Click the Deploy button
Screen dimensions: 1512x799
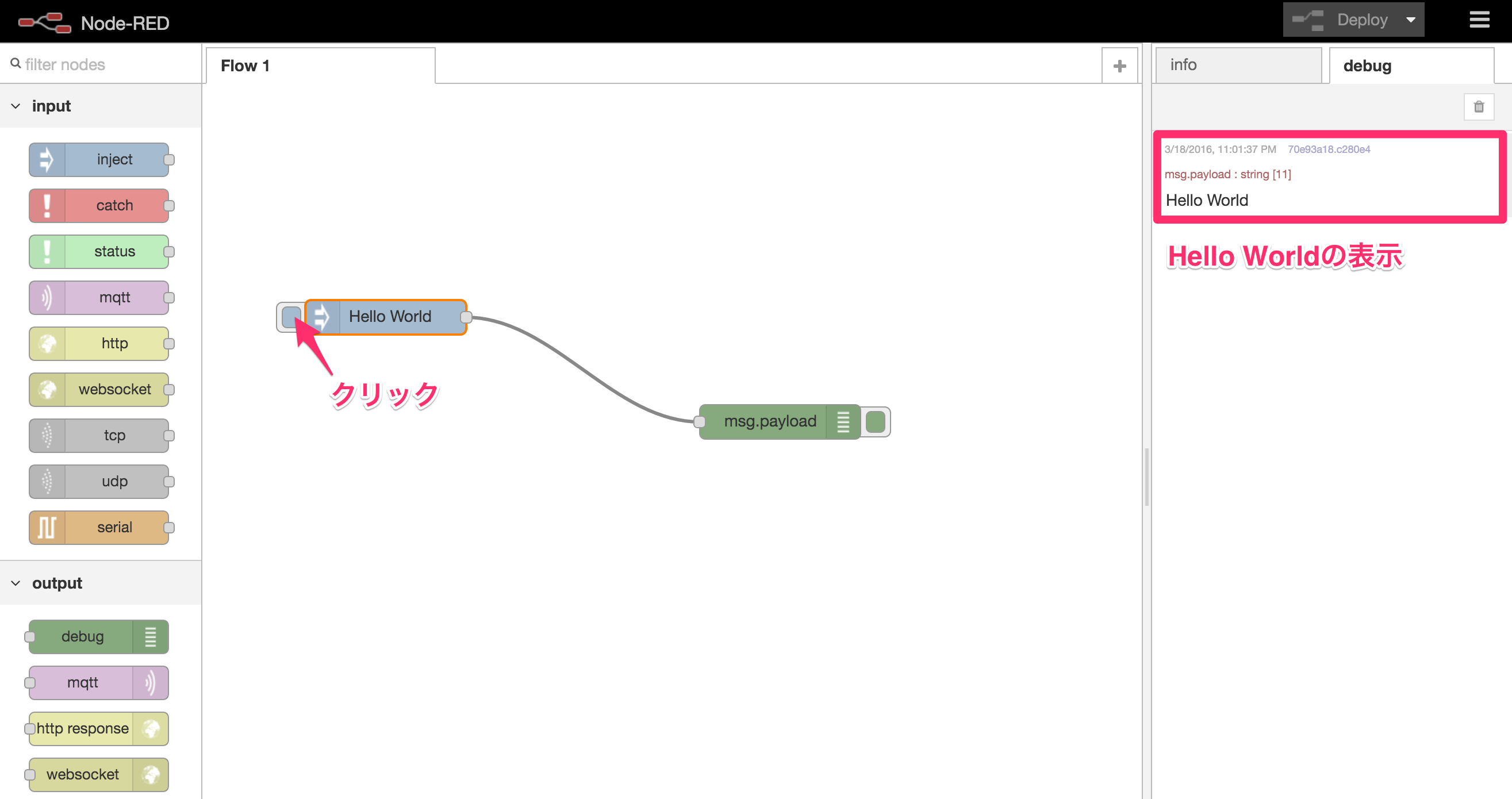pos(1362,20)
